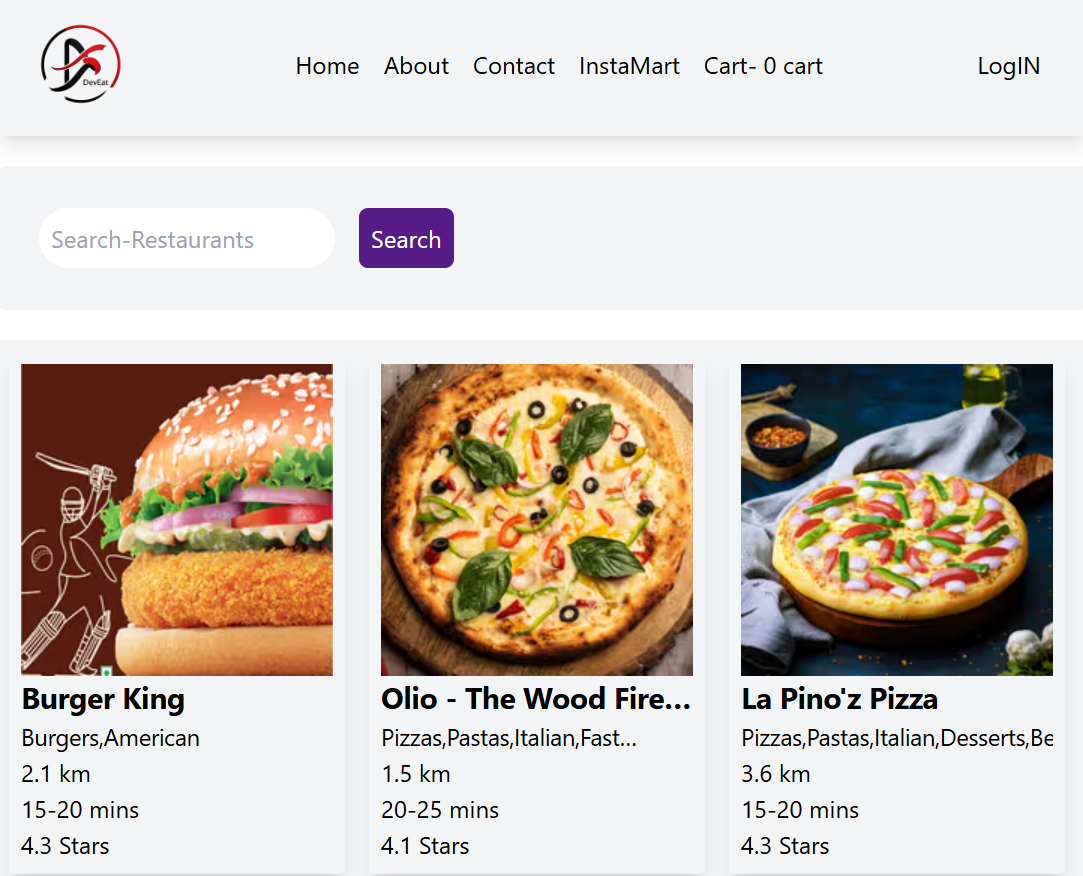Open the Burger King burger image
This screenshot has width=1083, height=876.
click(x=177, y=519)
